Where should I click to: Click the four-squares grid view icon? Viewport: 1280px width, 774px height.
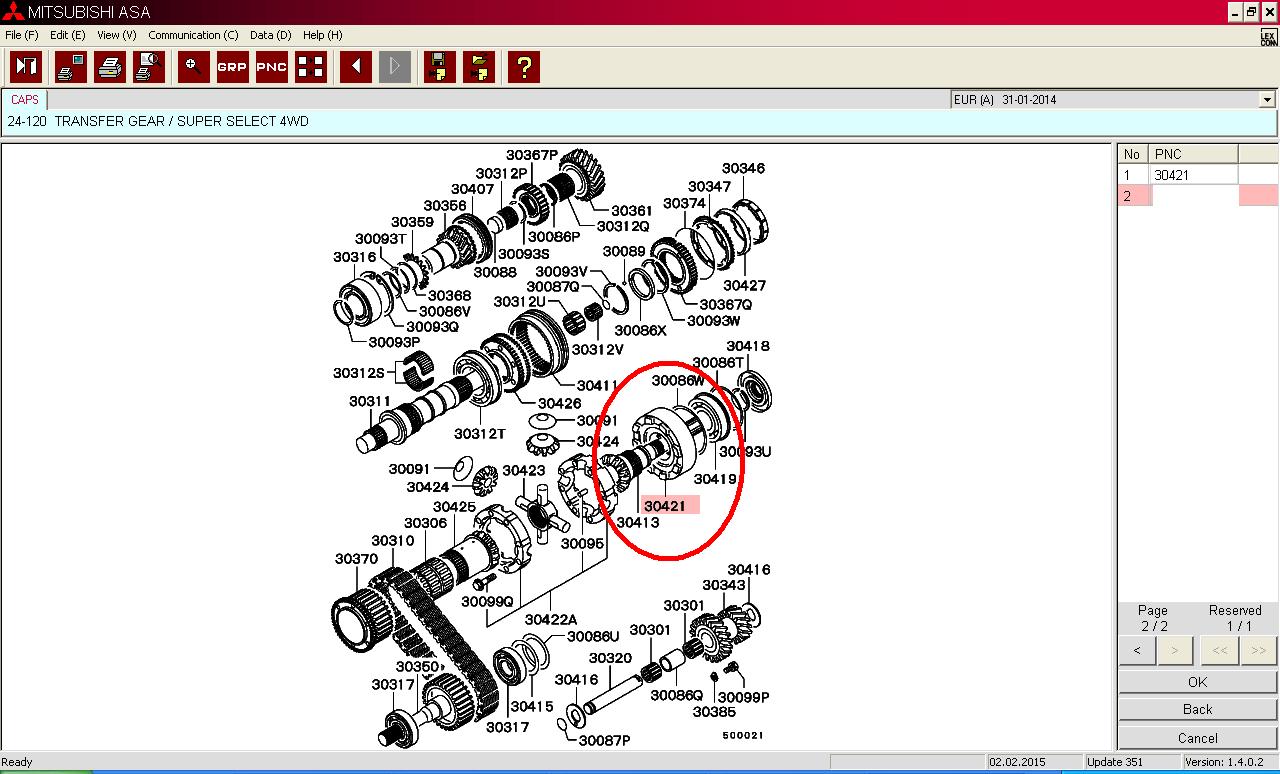pyautogui.click(x=311, y=67)
